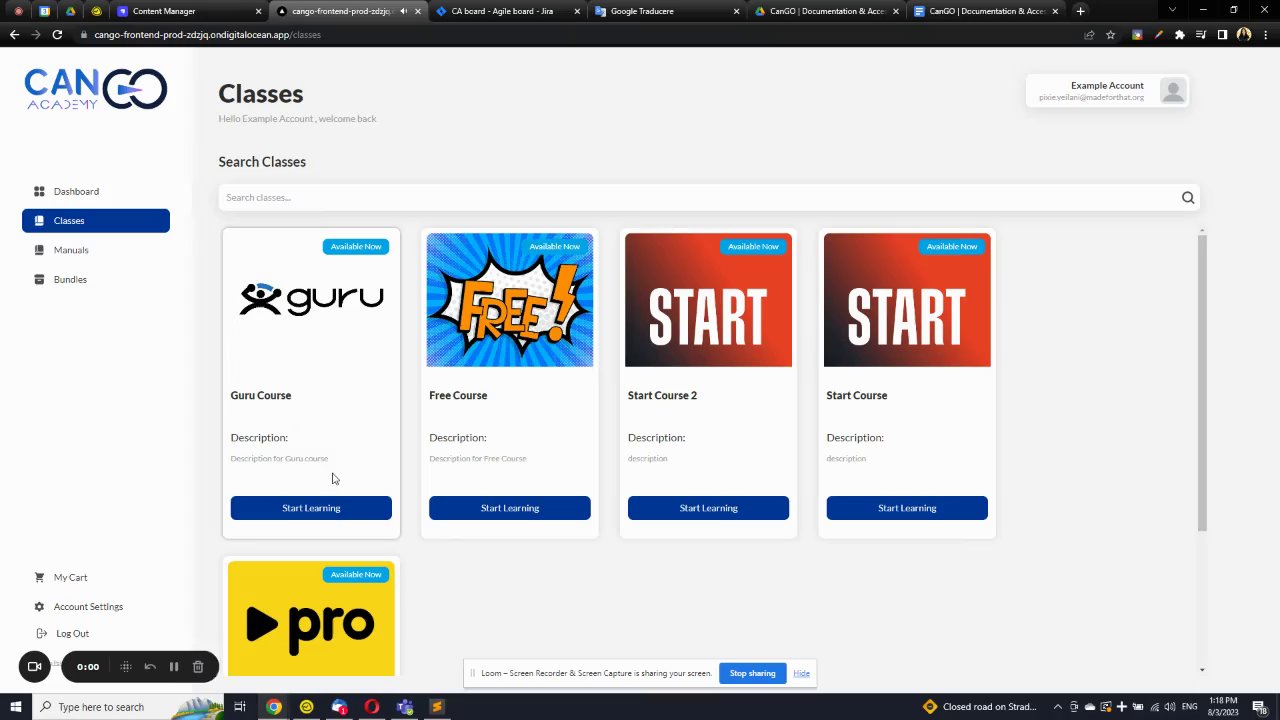Click the Loom drag handle grid icon
This screenshot has height=720, width=1280.
[126, 667]
